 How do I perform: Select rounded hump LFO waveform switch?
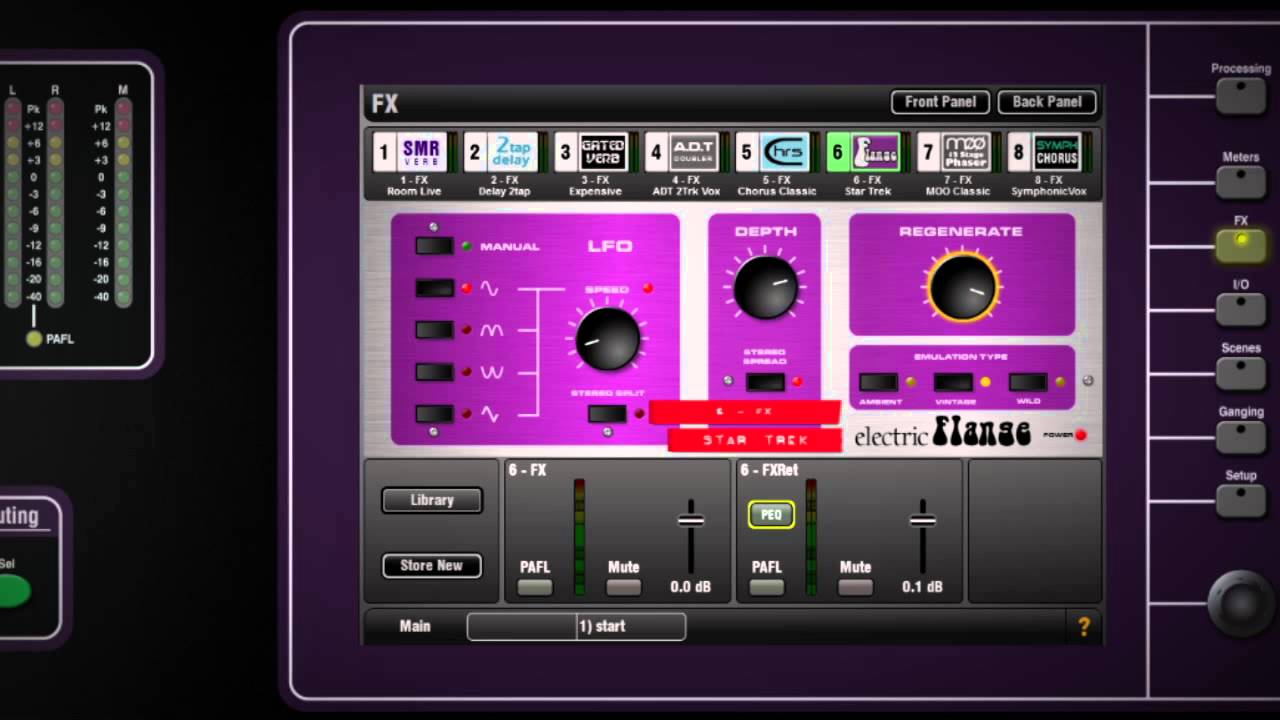pos(435,330)
